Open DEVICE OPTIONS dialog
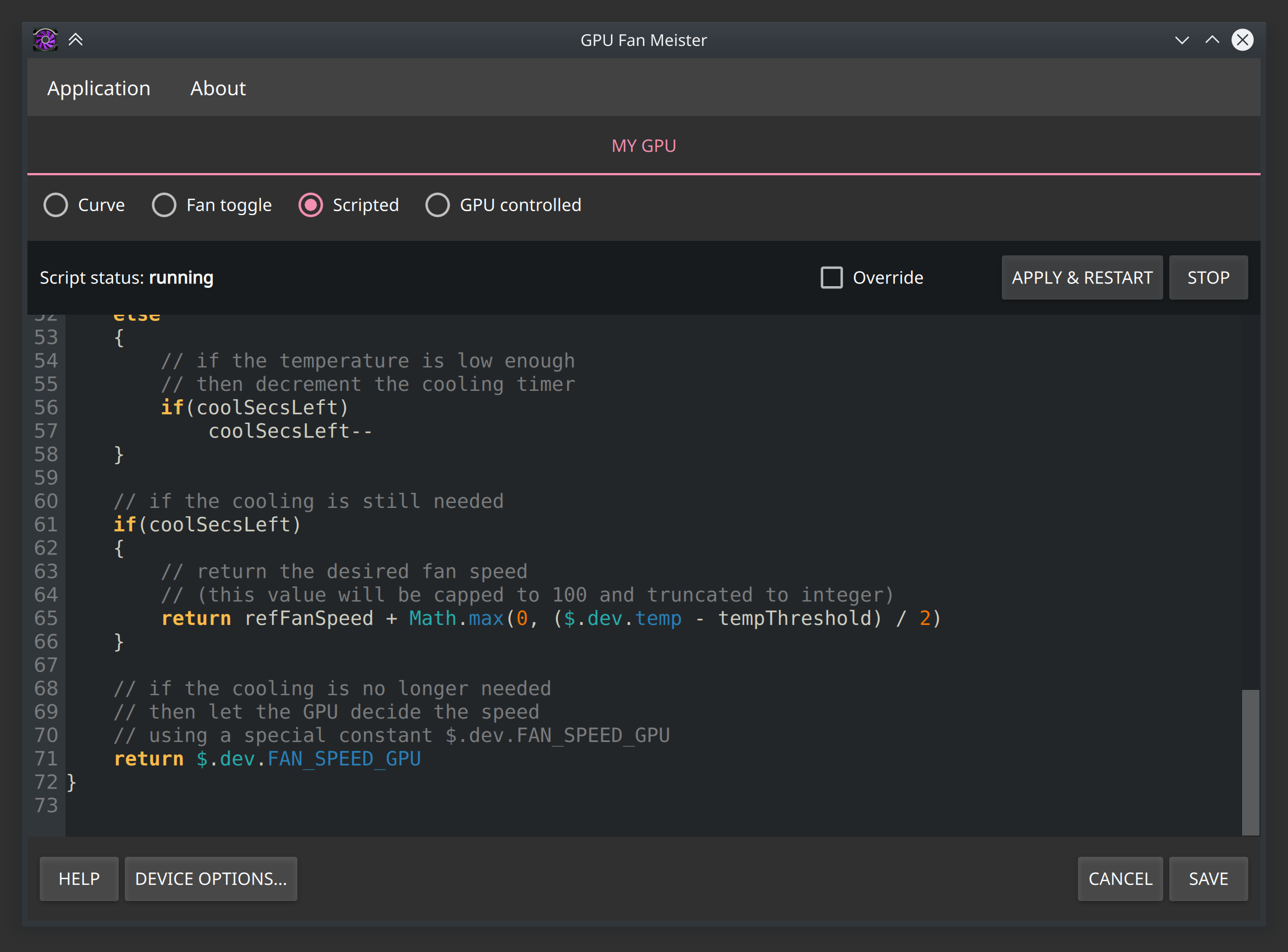 [x=211, y=878]
